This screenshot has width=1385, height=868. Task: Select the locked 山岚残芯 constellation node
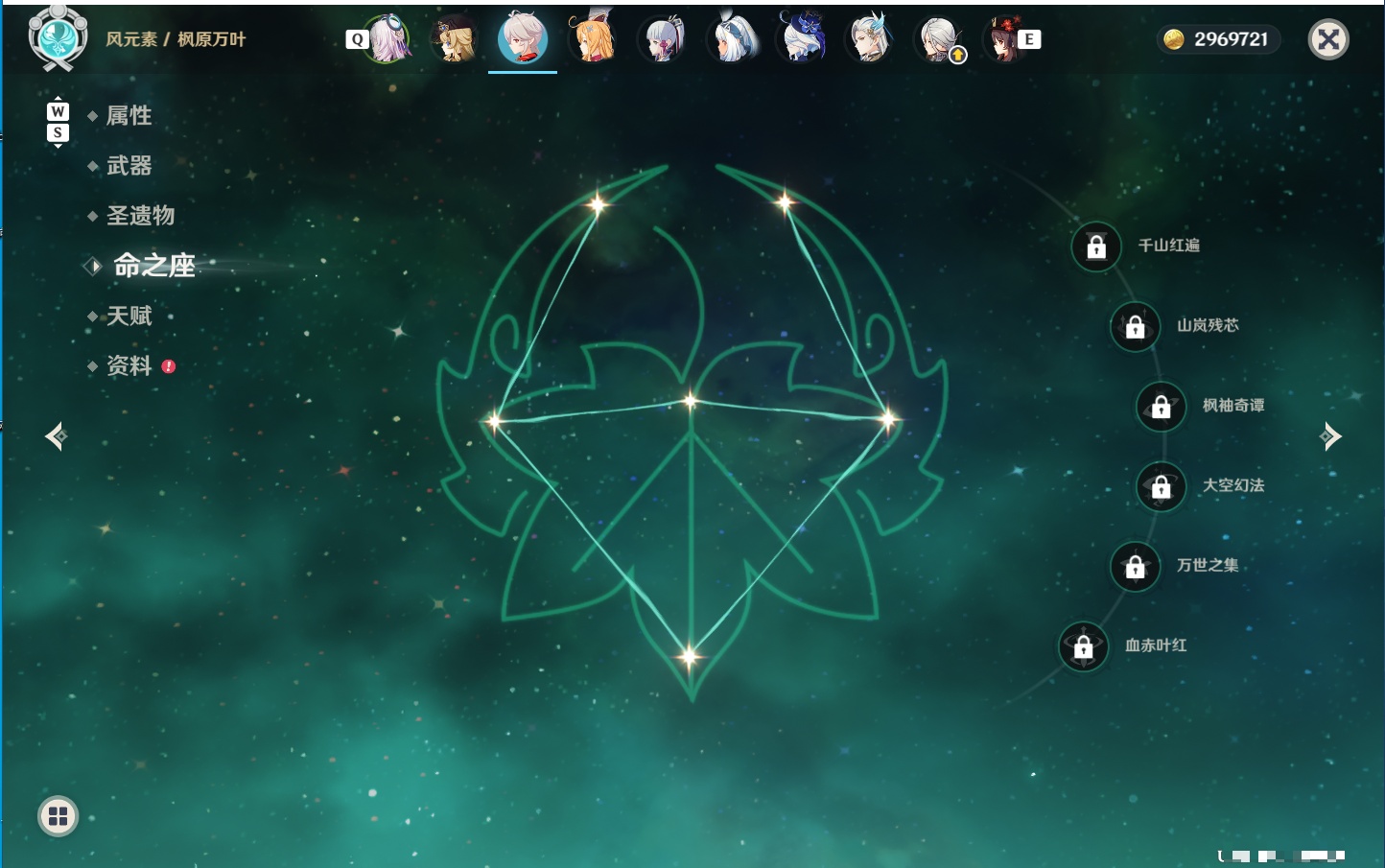coord(1136,327)
